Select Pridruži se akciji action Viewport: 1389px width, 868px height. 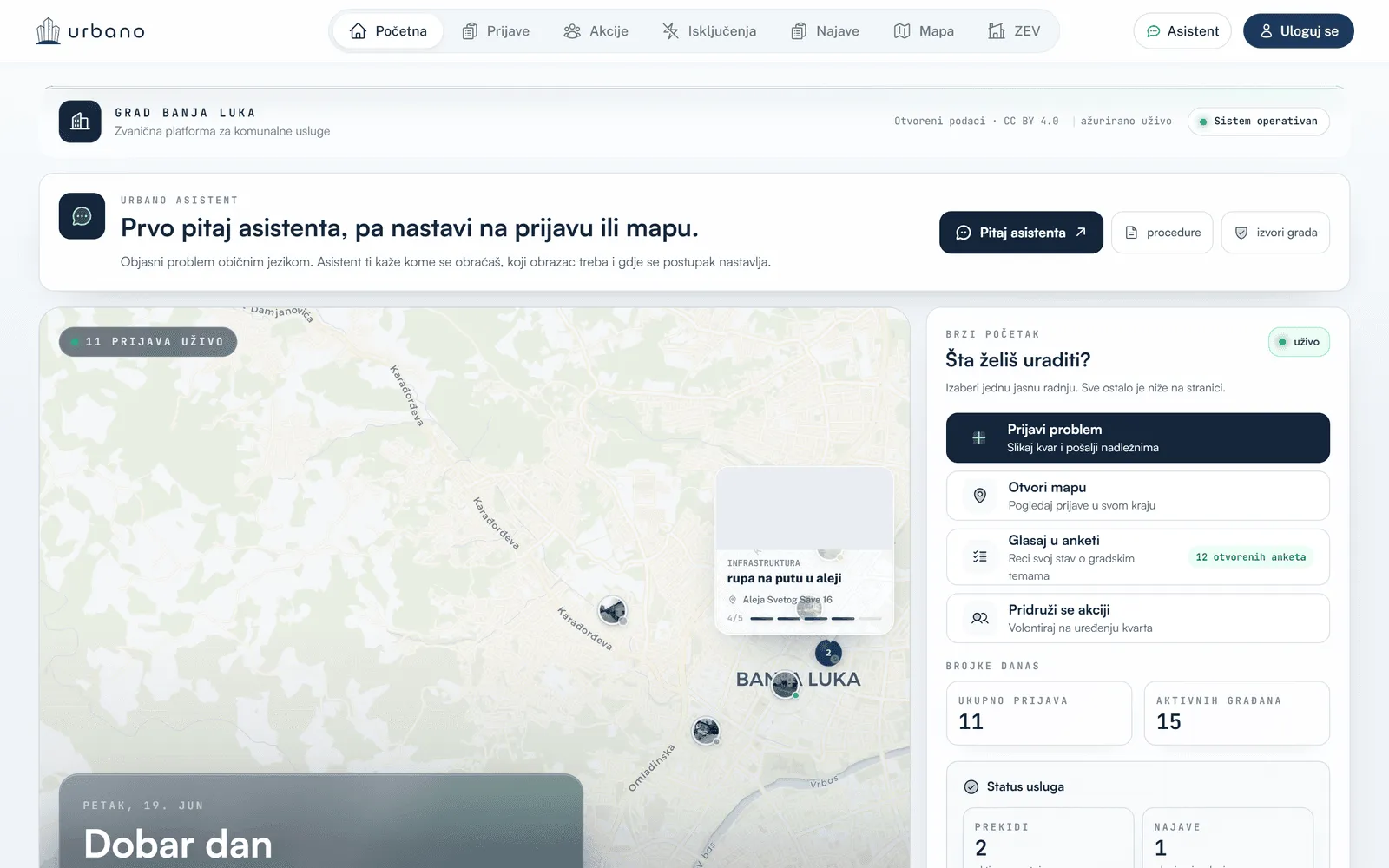point(1138,618)
